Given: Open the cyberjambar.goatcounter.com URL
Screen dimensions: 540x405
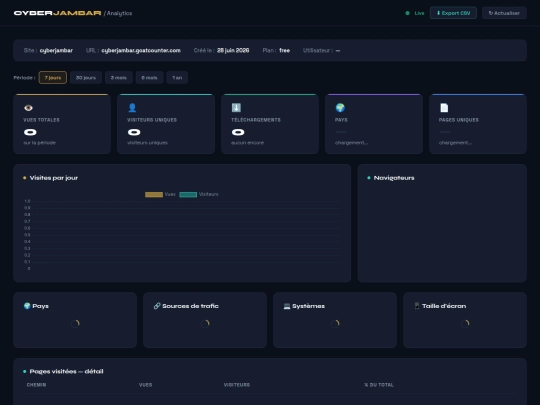Looking at the screenshot, I should click(141, 50).
